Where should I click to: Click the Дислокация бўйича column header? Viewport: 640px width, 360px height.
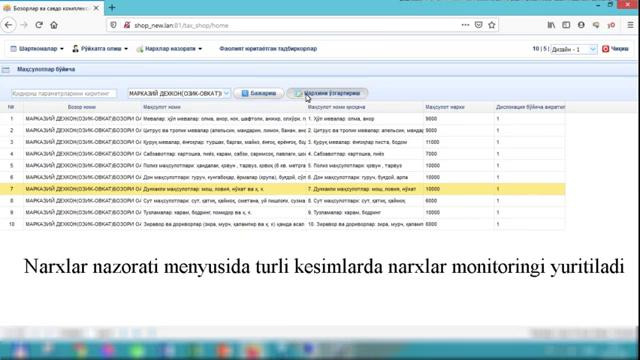[530, 107]
